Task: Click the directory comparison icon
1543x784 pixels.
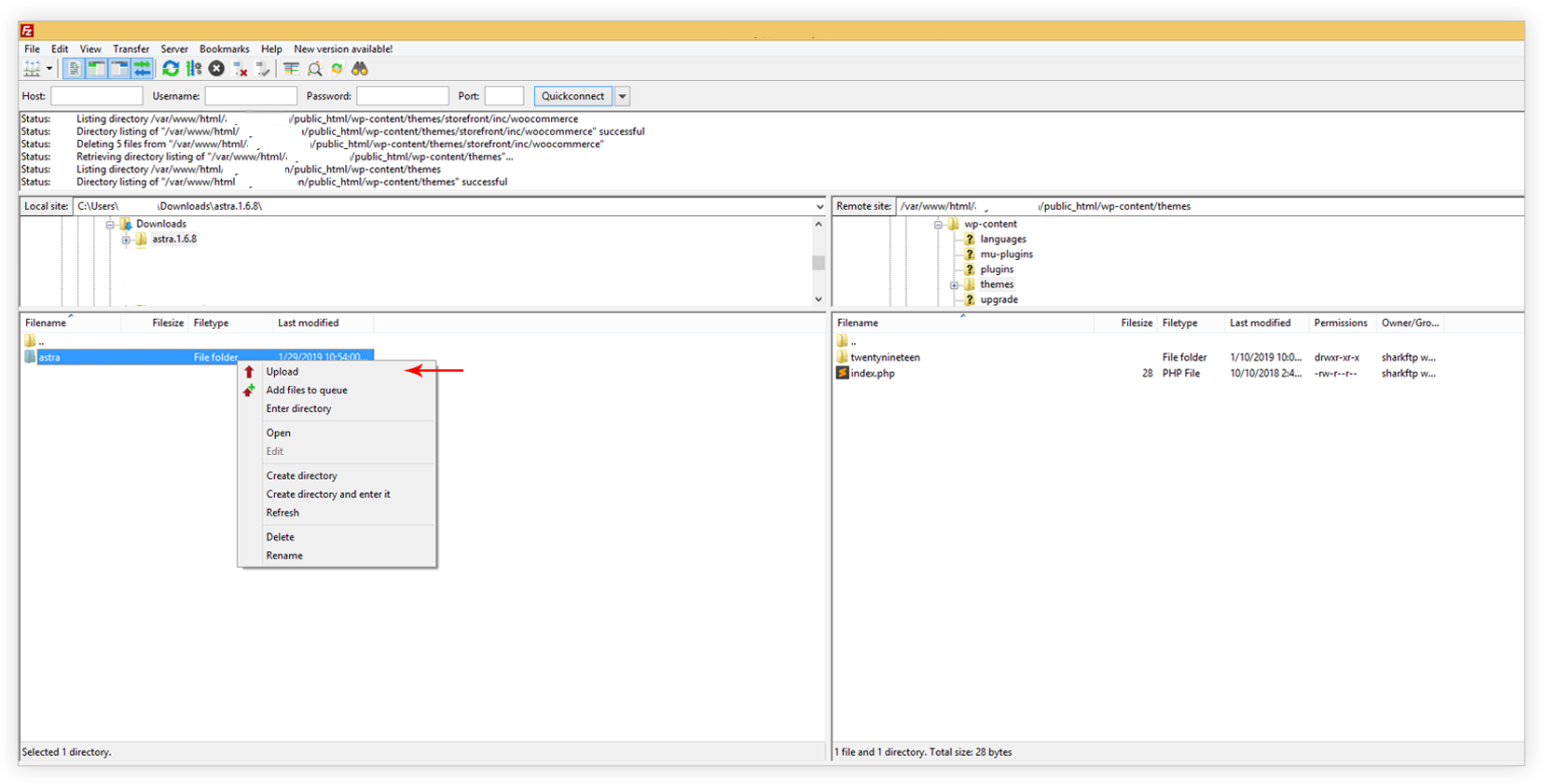Action: click(x=315, y=69)
